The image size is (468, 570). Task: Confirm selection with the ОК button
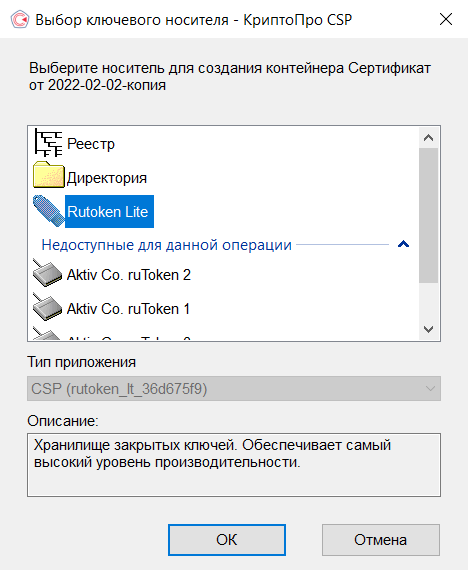pos(227,540)
